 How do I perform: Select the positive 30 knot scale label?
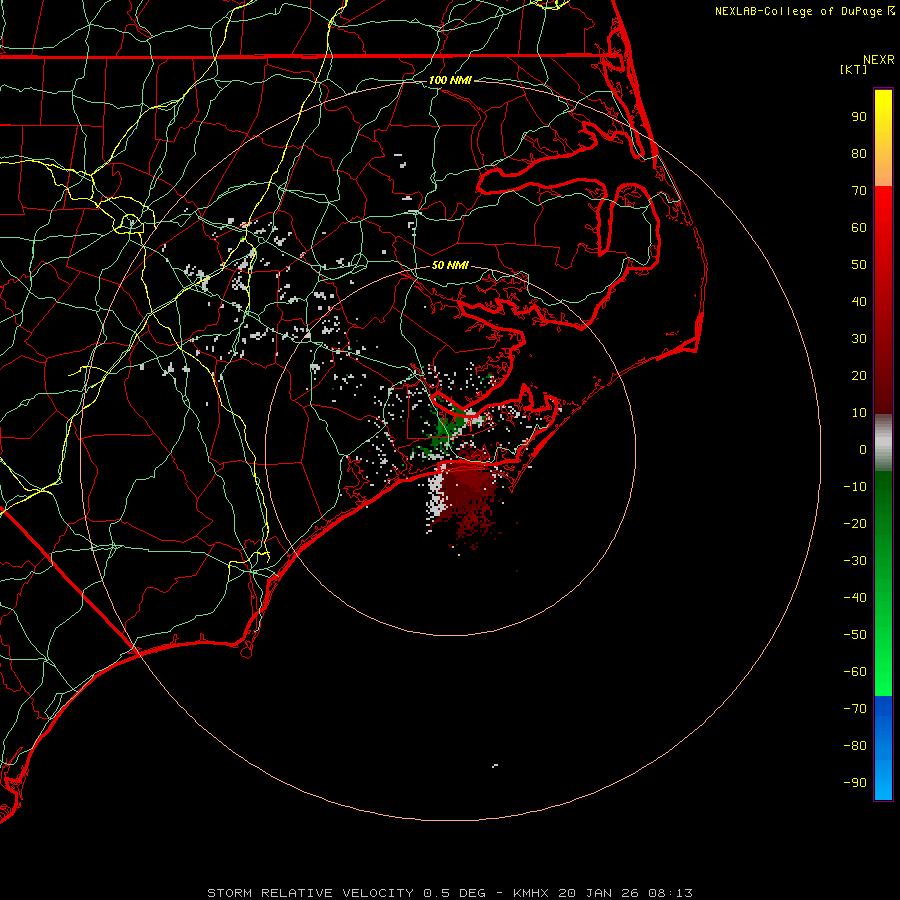[x=859, y=339]
